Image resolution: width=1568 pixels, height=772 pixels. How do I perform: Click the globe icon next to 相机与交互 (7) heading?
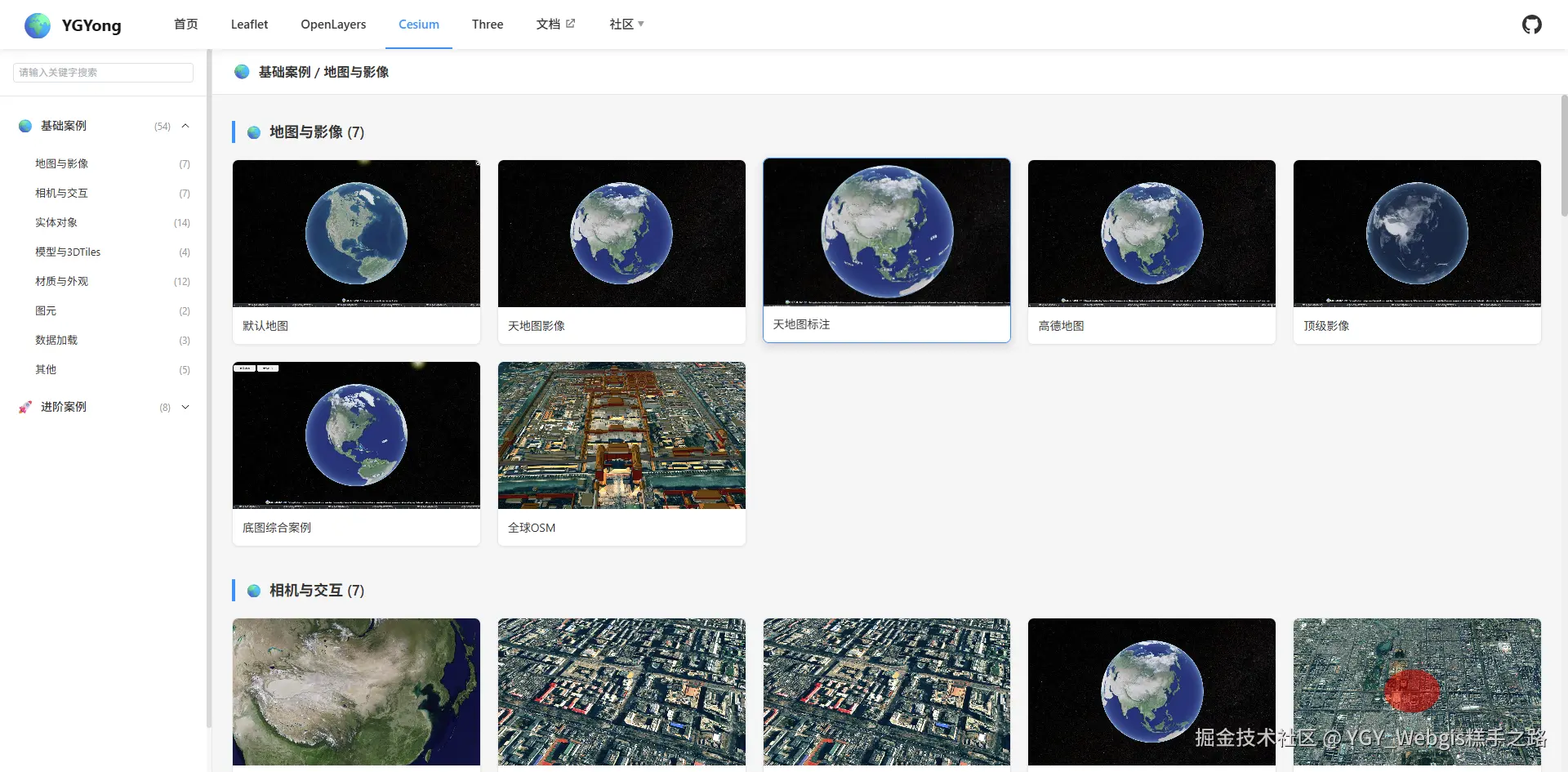[254, 591]
